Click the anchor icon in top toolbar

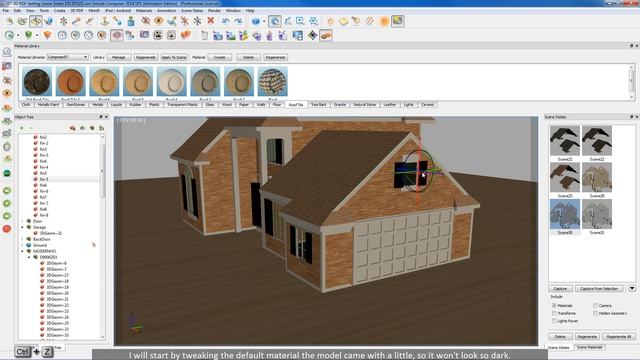104,21
